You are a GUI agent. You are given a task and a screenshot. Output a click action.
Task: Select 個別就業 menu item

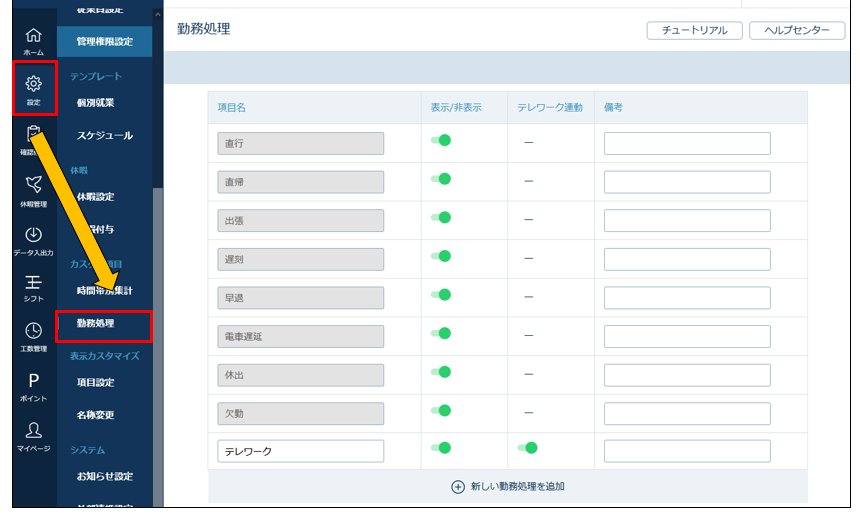click(x=95, y=103)
